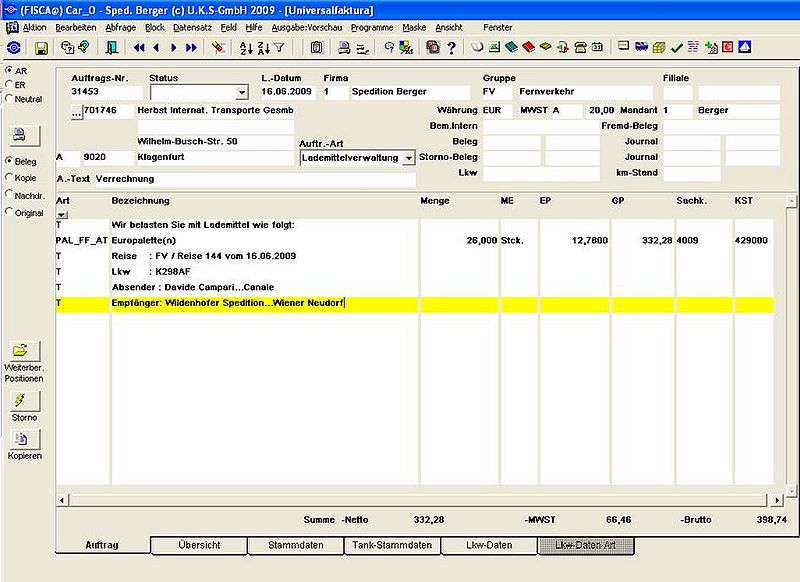The width and height of the screenshot is (800, 582).
Task: Click the Auftrags-Nr. field 31453
Action: click(x=106, y=92)
